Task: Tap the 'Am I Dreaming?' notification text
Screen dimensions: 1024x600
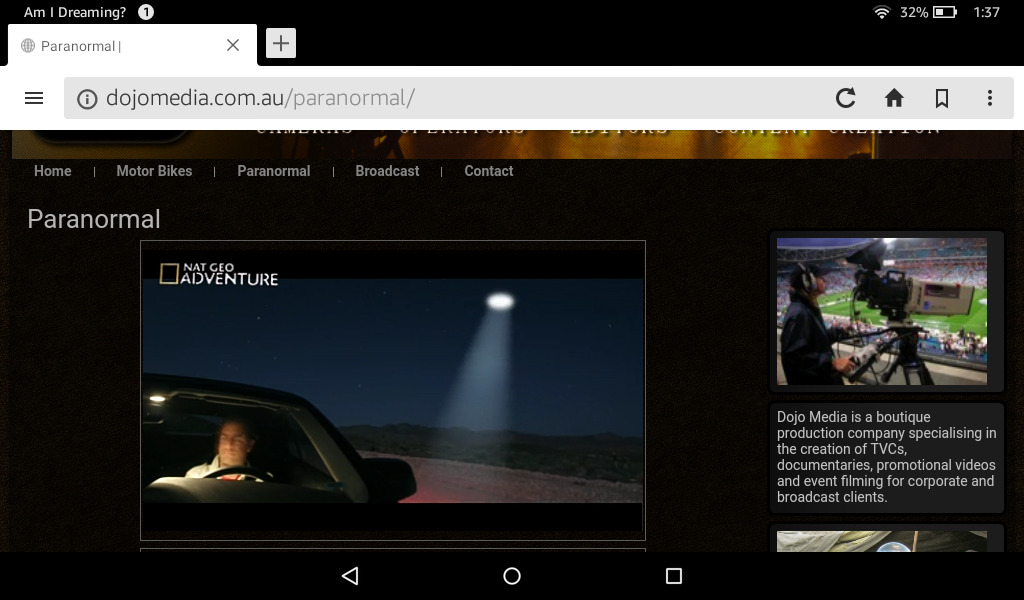Action: 75,12
